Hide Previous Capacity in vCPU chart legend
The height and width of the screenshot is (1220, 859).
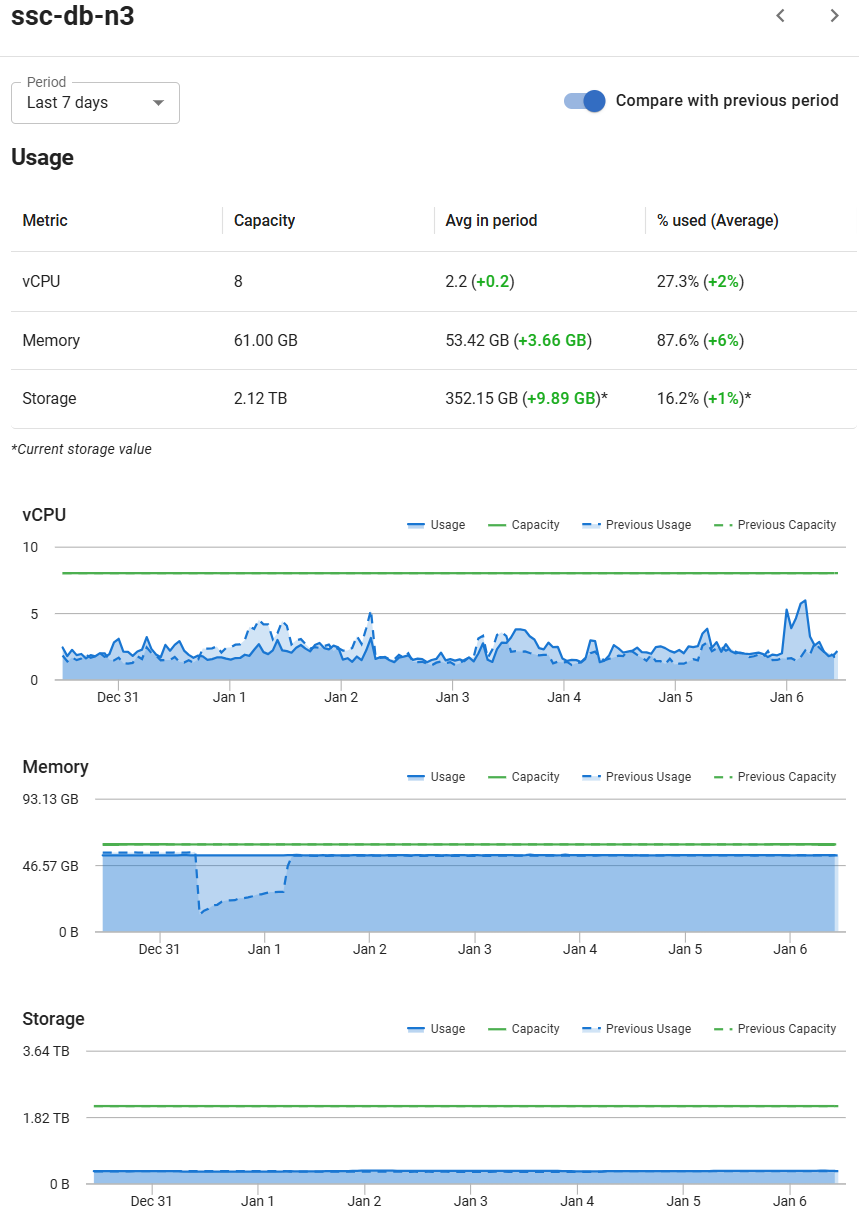[775, 525]
